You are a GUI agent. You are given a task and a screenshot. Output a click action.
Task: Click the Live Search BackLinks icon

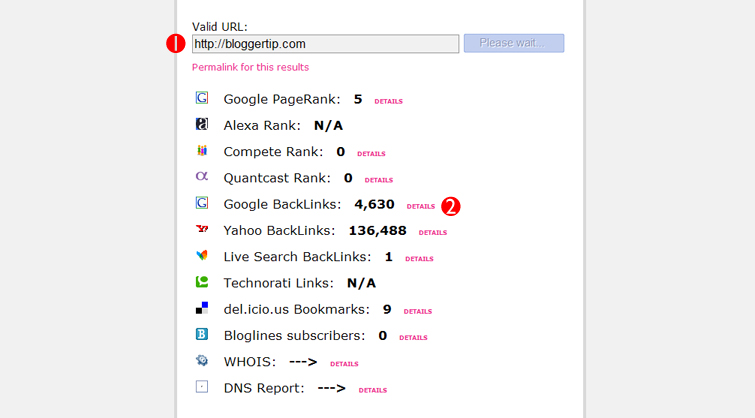(202, 256)
